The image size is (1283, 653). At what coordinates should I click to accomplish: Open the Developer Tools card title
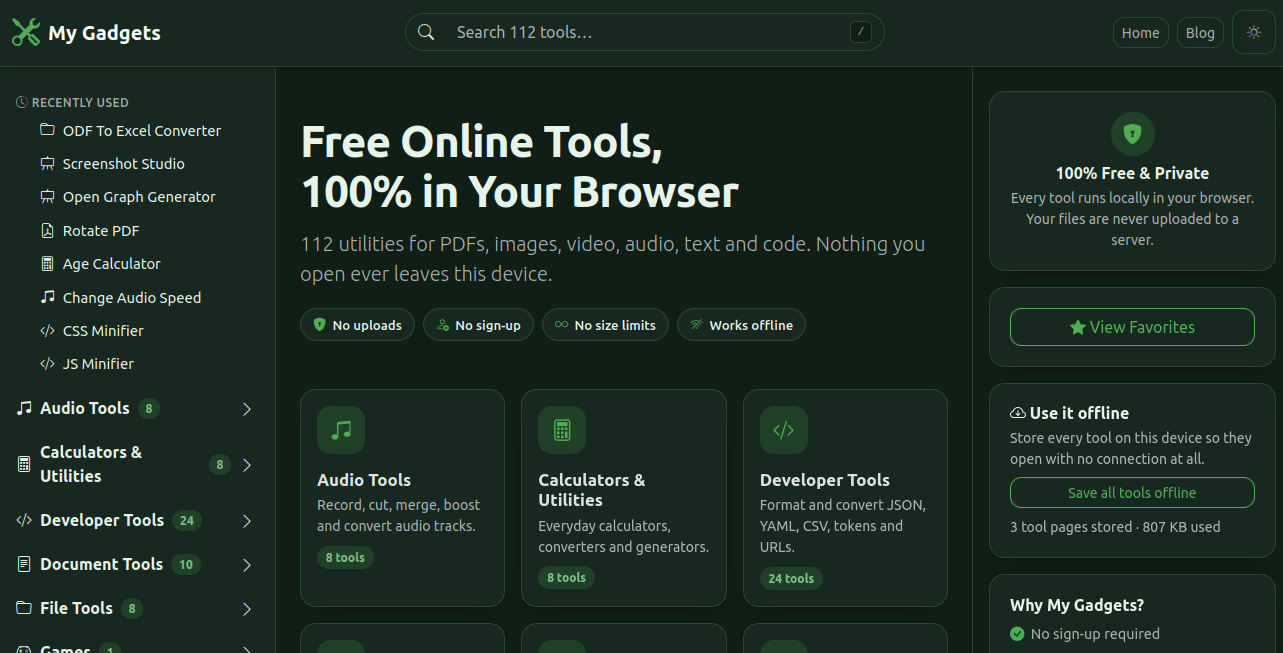click(x=825, y=480)
